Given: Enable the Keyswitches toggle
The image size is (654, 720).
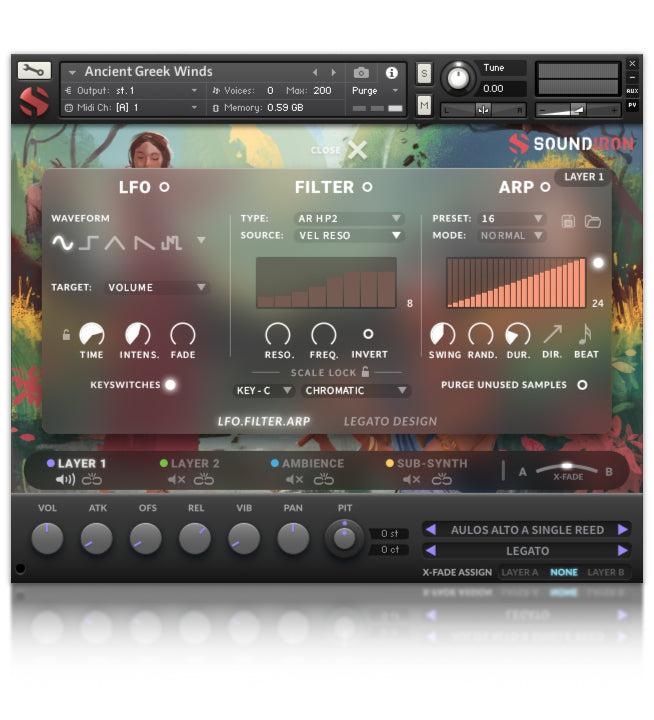Looking at the screenshot, I should click(x=170, y=384).
